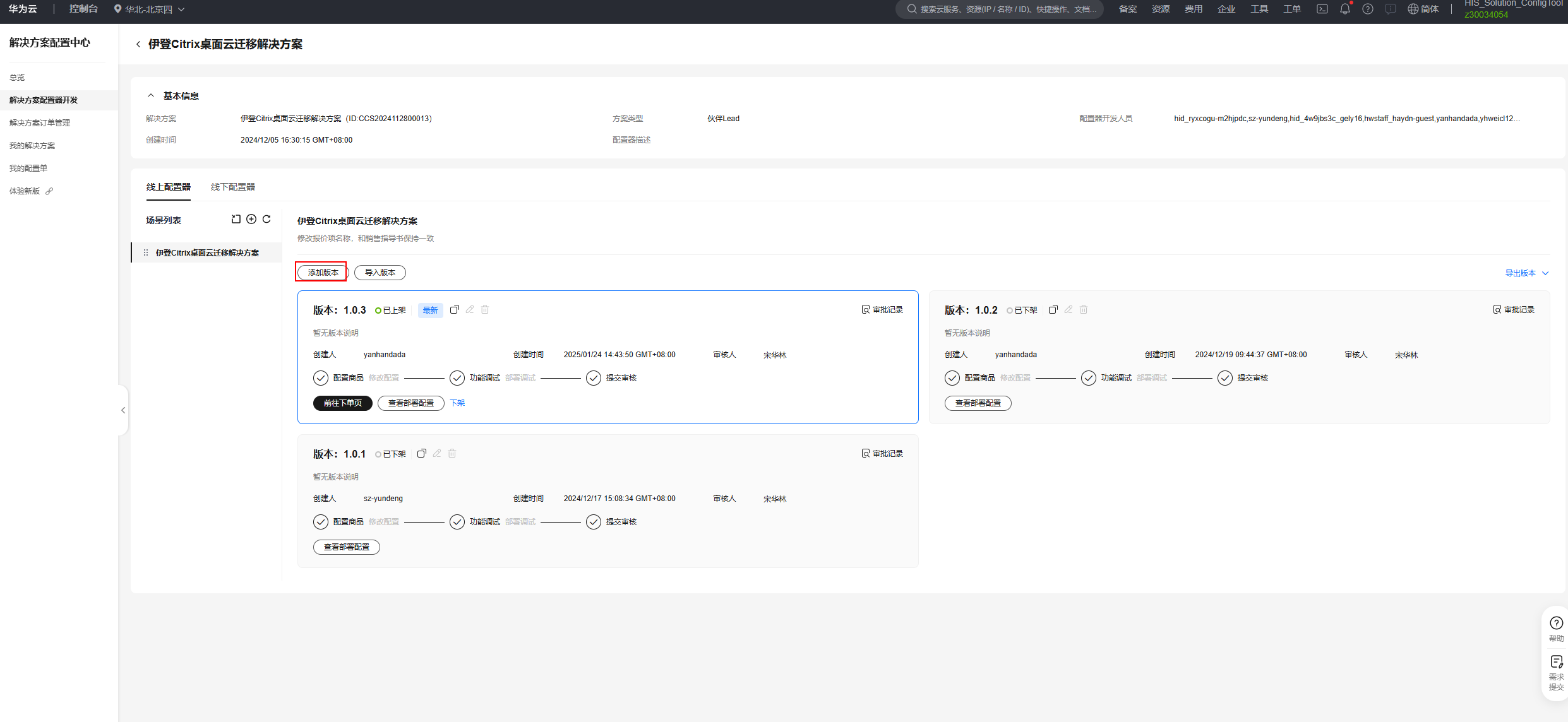Screen dimensions: 1568x722
Task: Open 审批记录 for version 1.0.3
Action: coord(882,309)
